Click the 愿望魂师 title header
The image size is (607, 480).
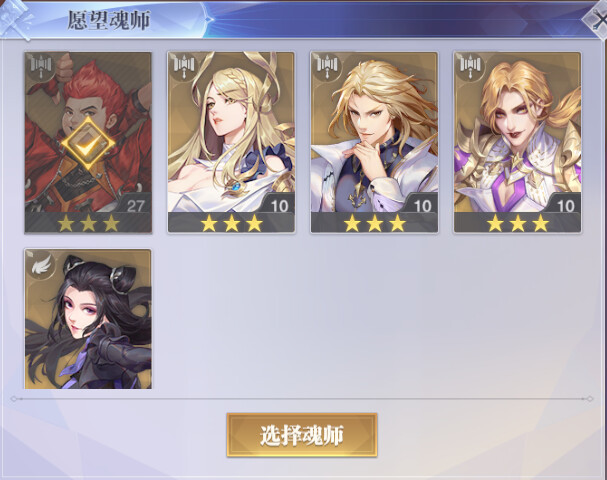pos(109,20)
